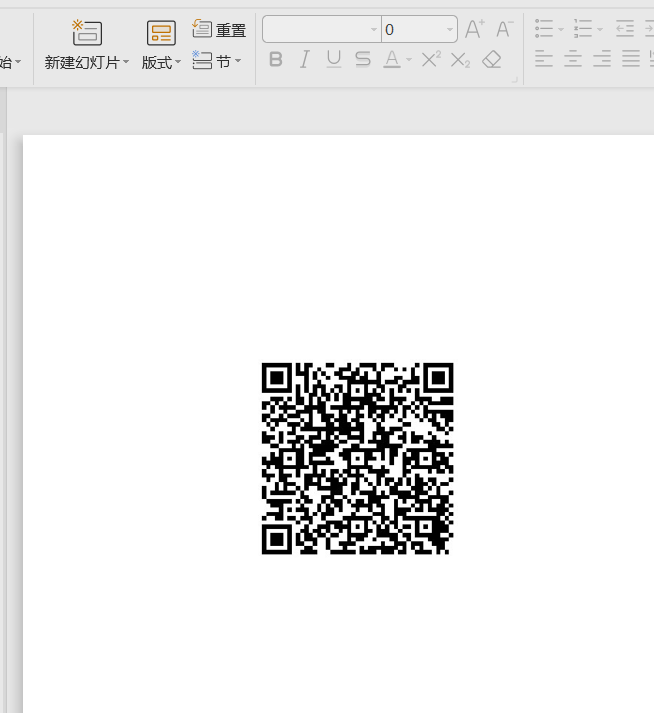Screen dimensions: 654x713
Task: Click the font size field showing 0
Action: click(x=413, y=30)
